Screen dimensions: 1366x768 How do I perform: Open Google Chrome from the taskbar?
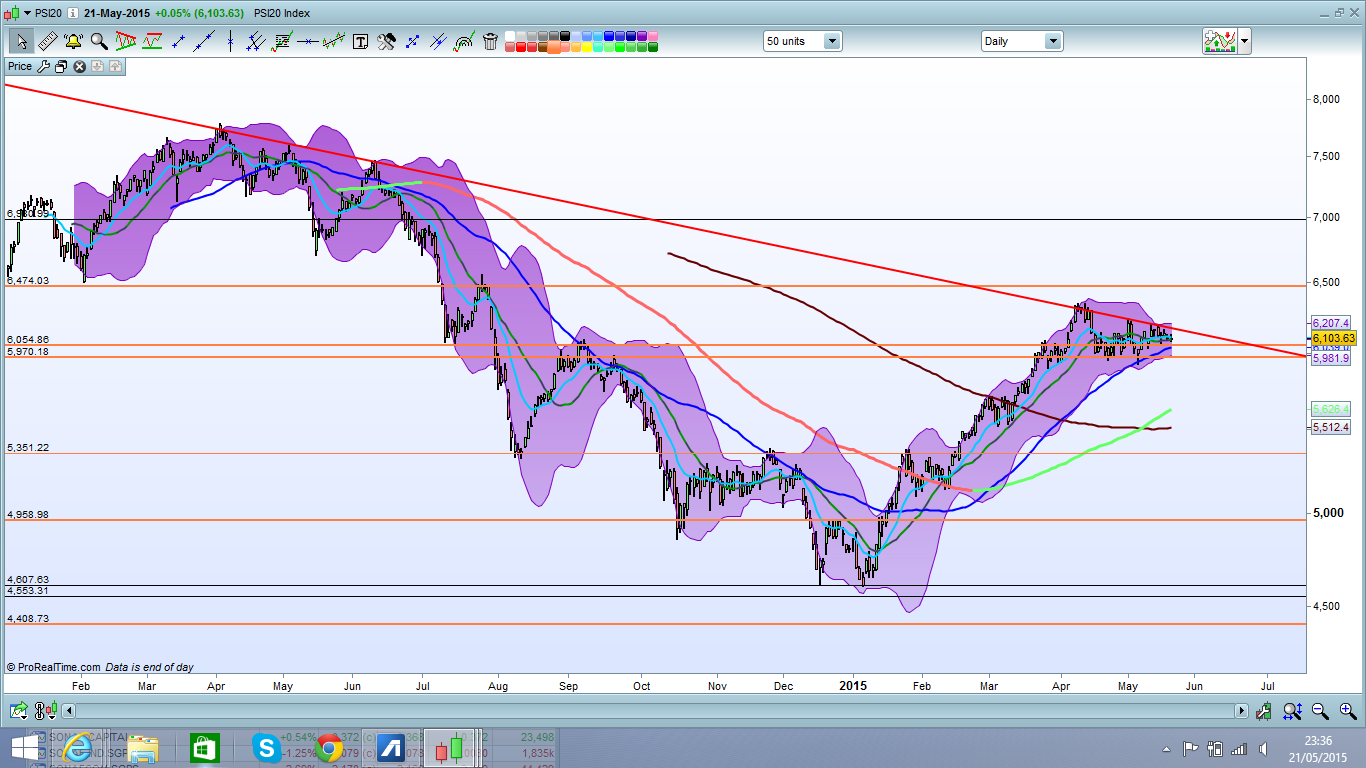[x=329, y=748]
